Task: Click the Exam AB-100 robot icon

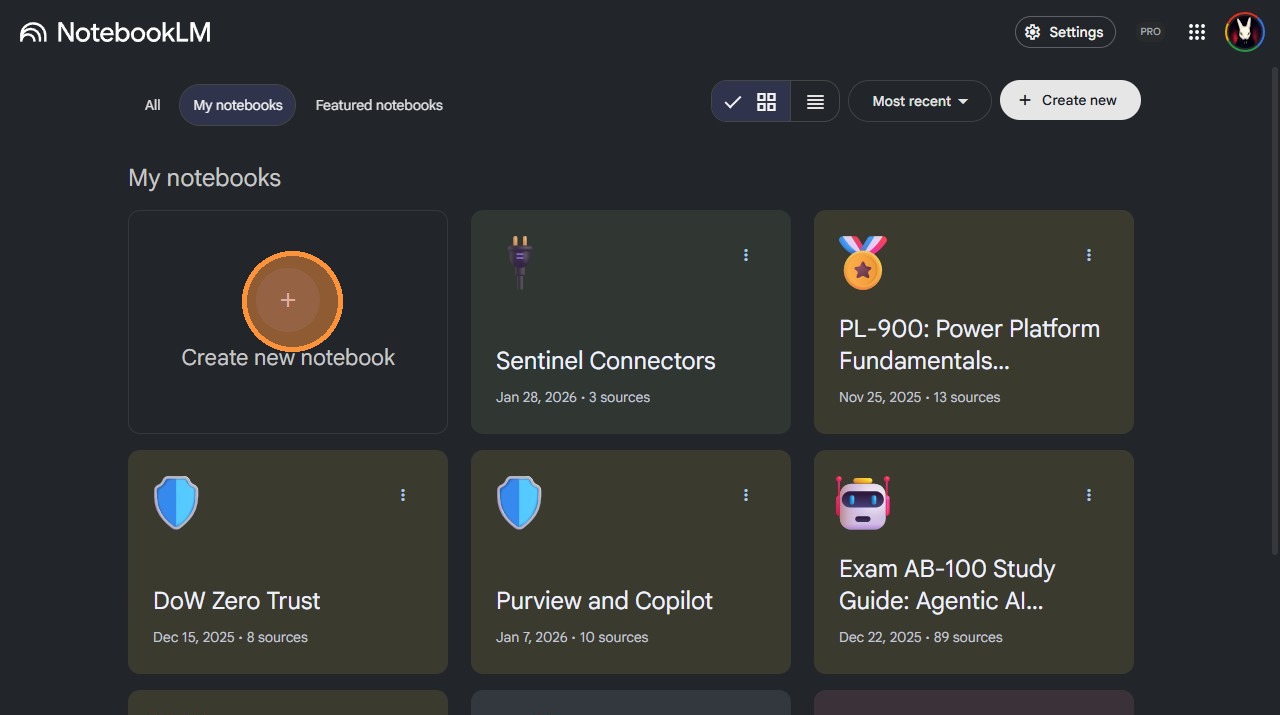Action: click(x=862, y=502)
